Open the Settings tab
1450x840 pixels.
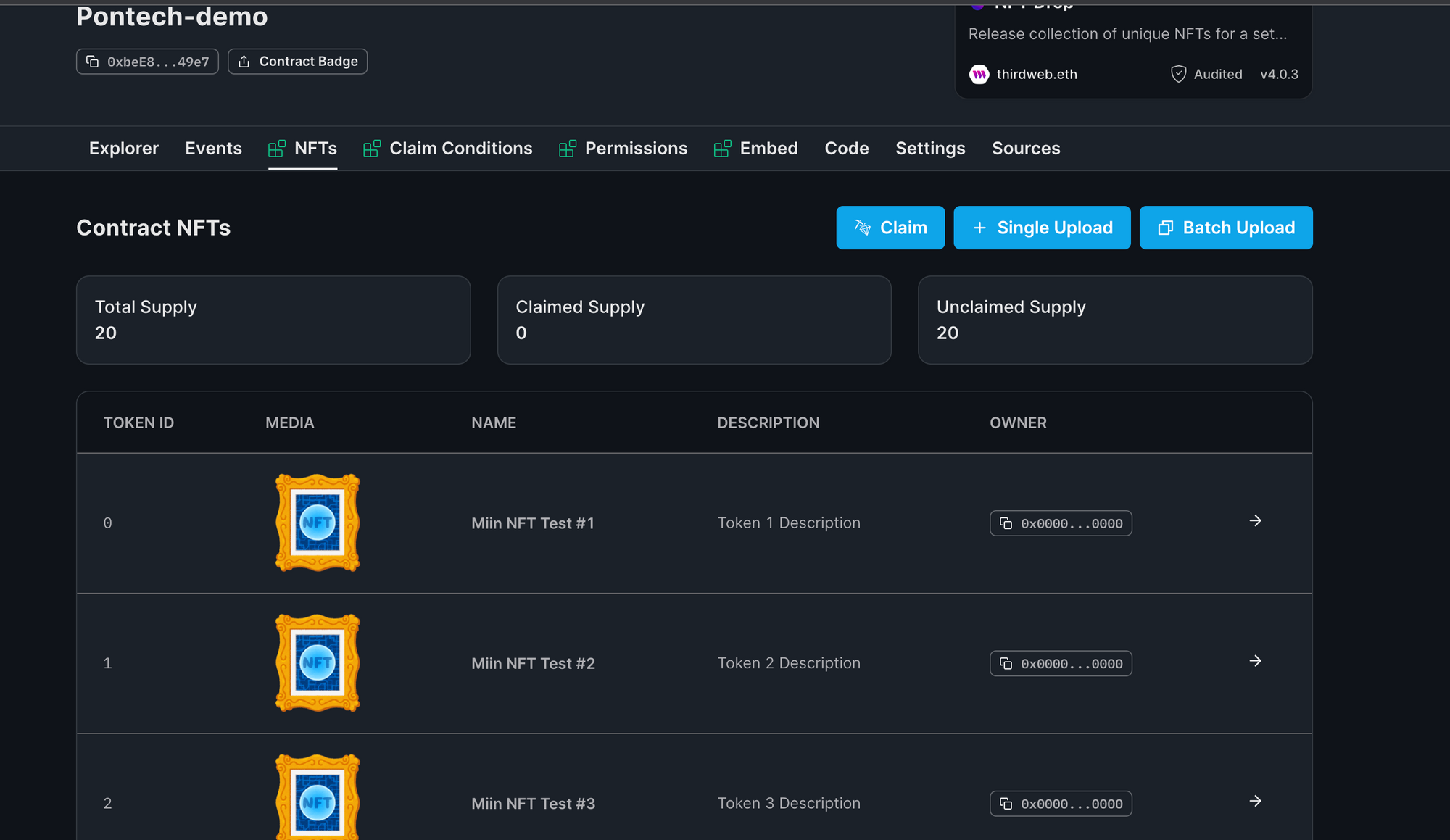pyautogui.click(x=930, y=149)
